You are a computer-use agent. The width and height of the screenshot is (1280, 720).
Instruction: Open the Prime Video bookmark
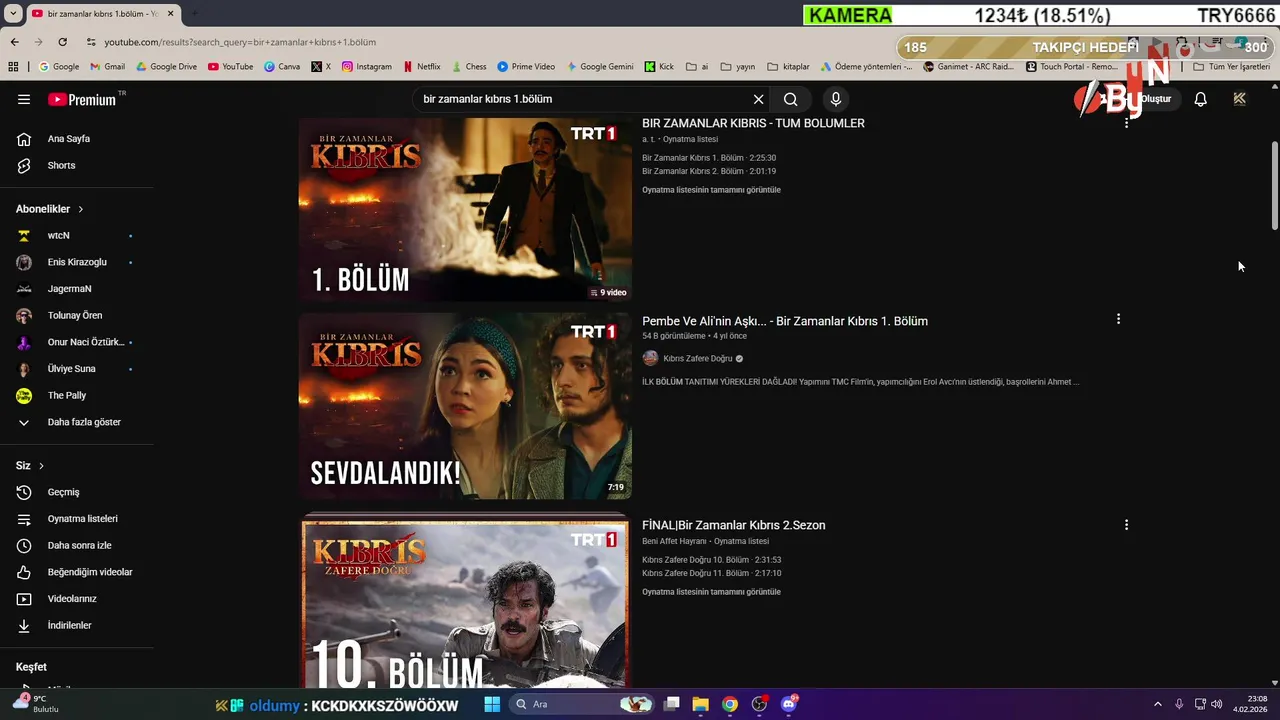click(x=526, y=67)
